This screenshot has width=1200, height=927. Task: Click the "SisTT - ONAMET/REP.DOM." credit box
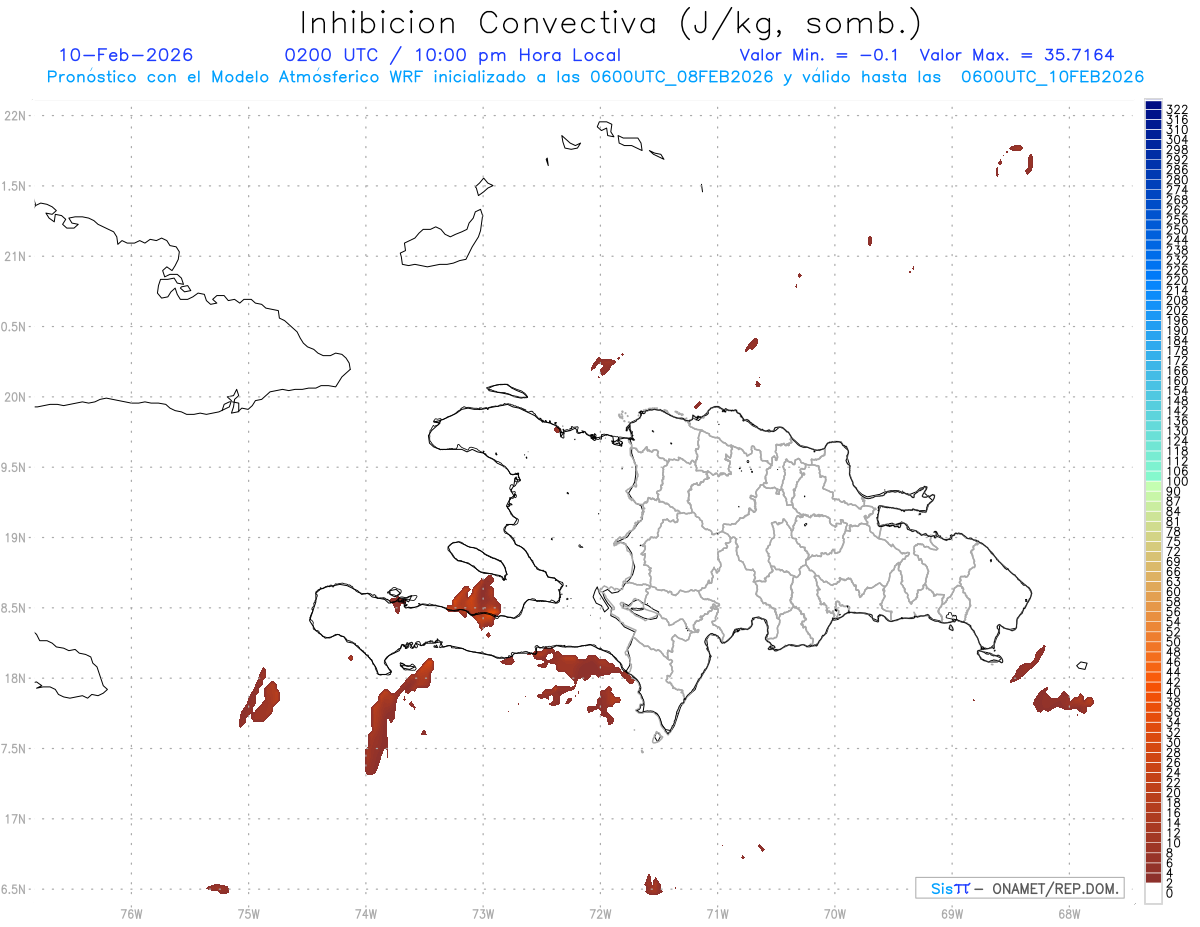[x=1020, y=888]
